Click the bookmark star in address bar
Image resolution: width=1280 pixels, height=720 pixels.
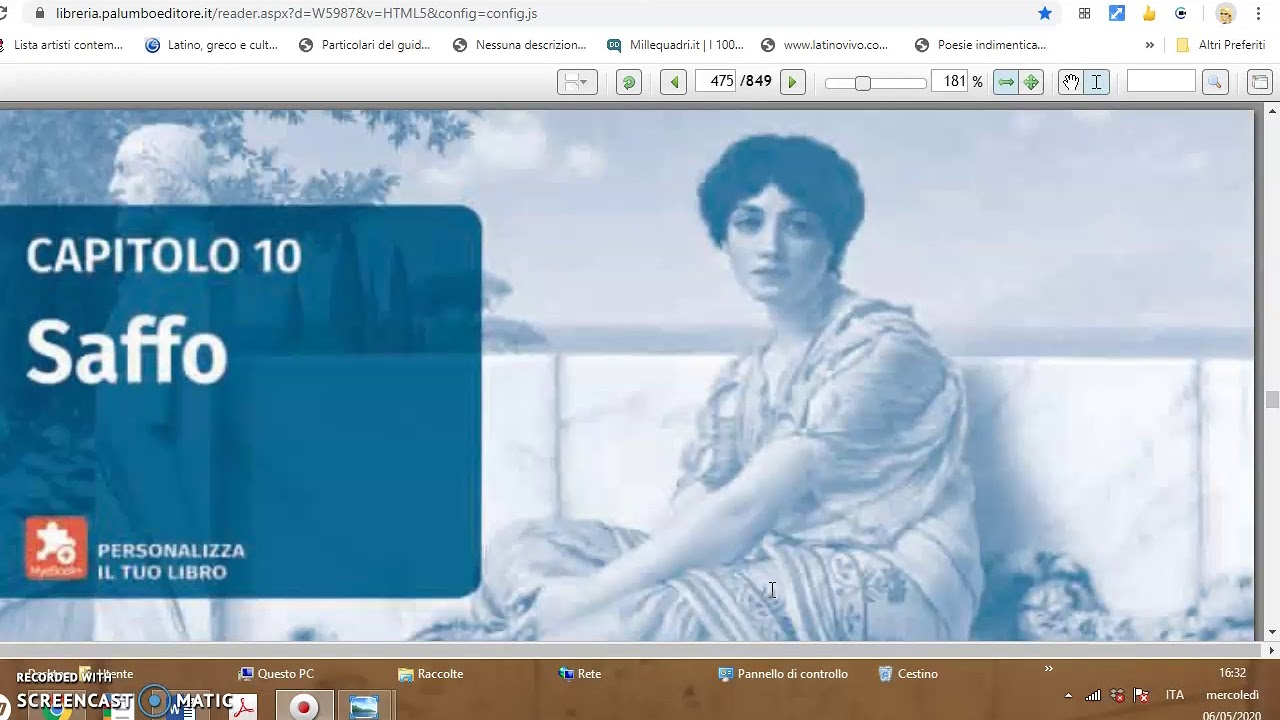(x=1045, y=13)
